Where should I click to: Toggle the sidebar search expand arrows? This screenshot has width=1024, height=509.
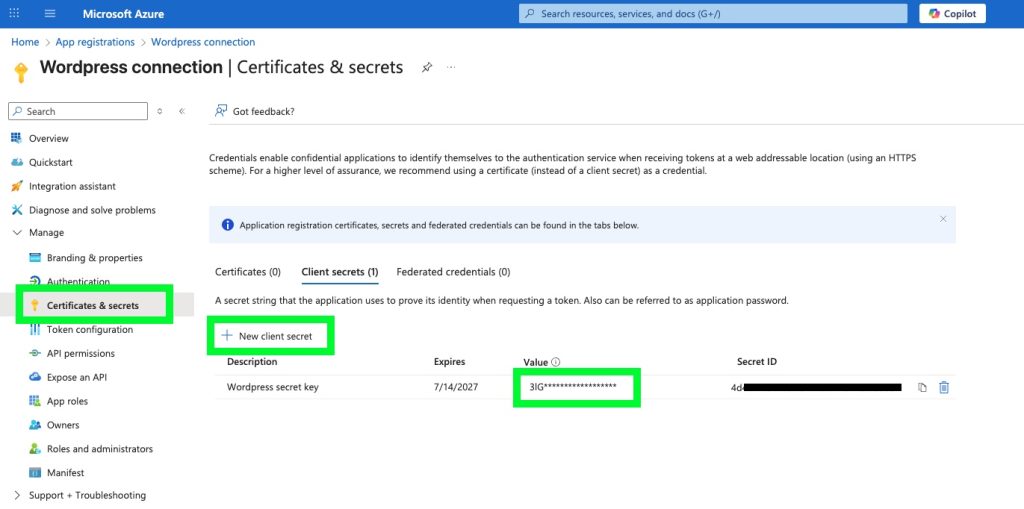coord(160,112)
